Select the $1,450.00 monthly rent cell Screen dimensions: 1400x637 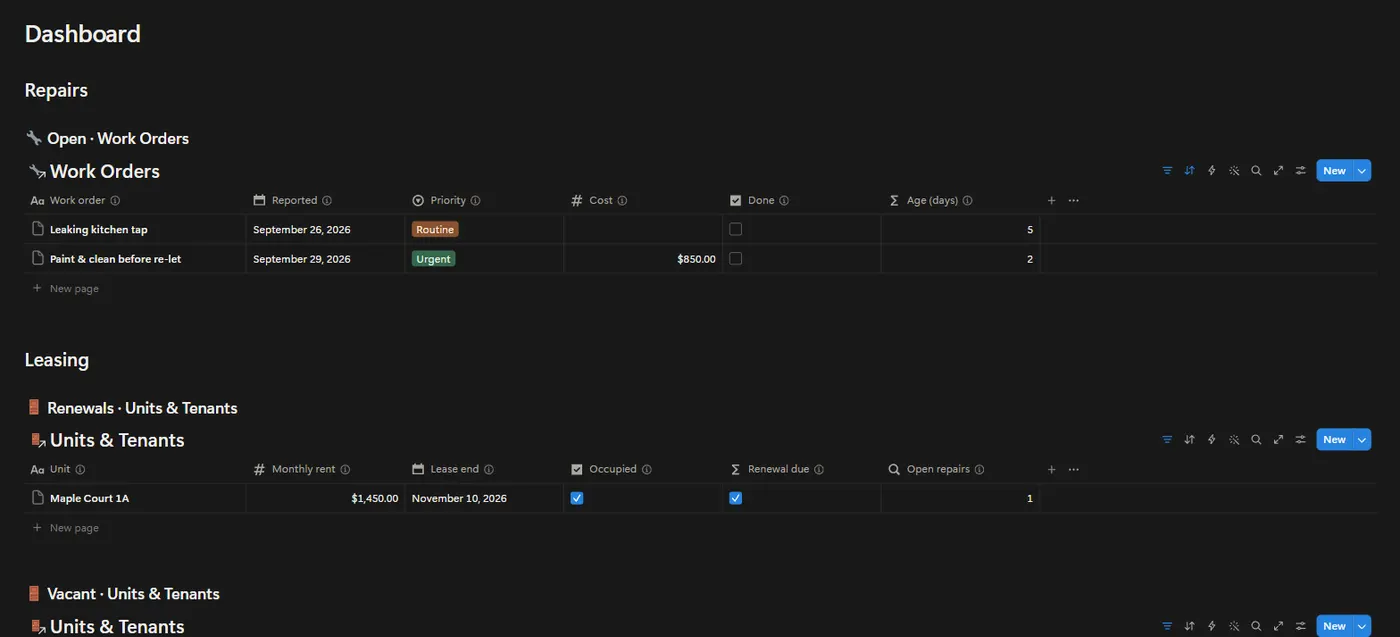point(325,498)
